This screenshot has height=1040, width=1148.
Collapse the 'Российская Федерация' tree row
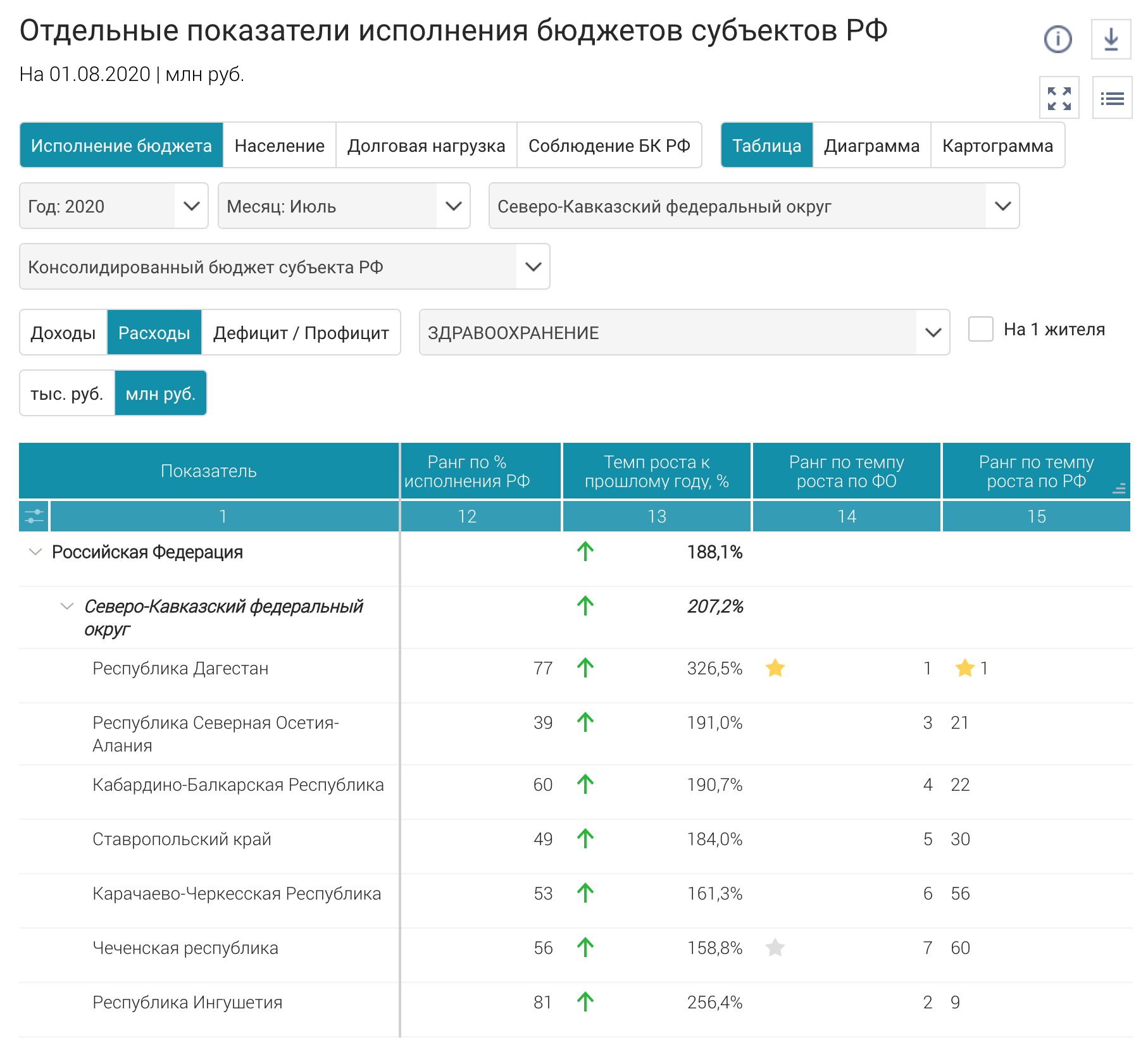35,552
